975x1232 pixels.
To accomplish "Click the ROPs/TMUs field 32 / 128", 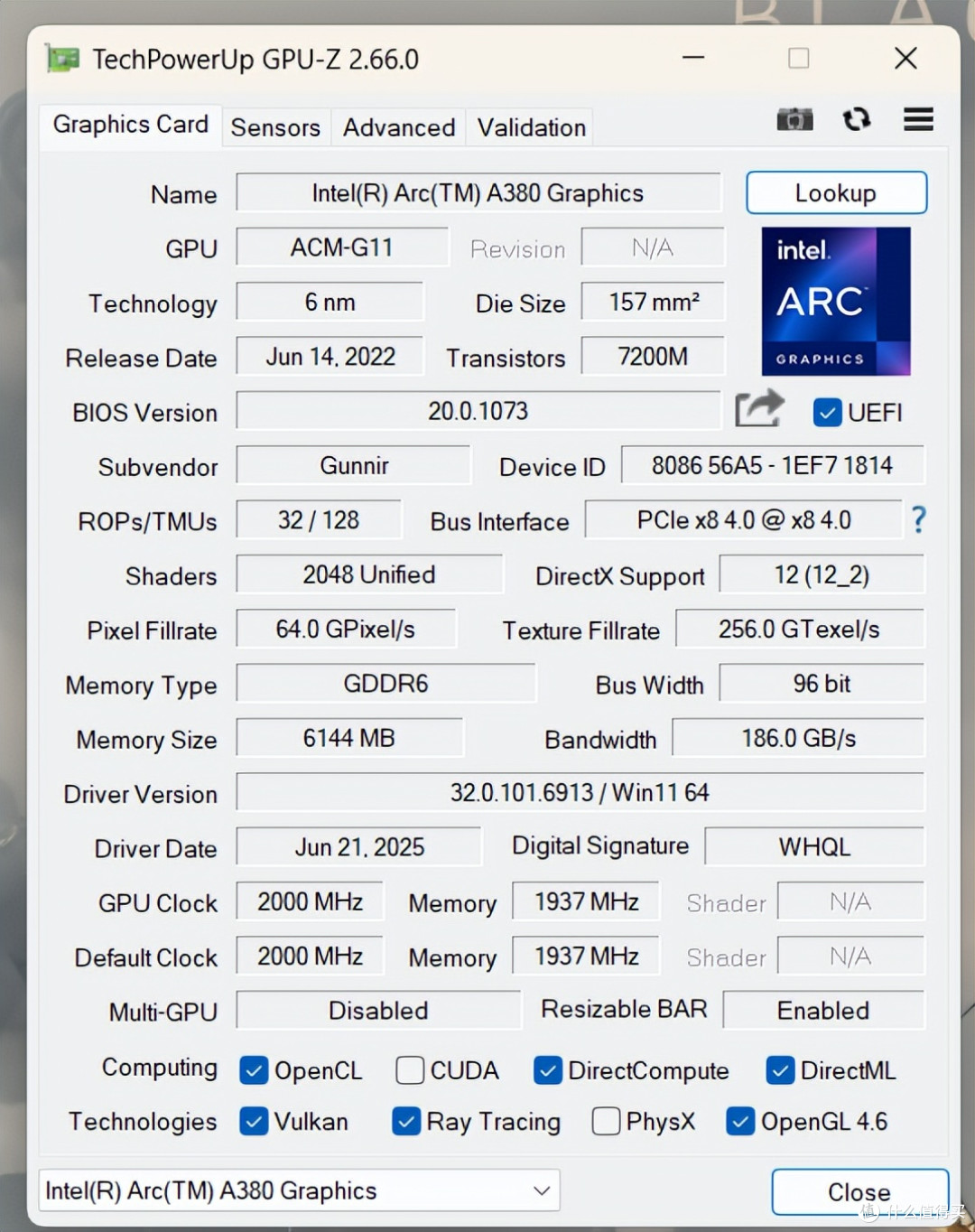I will click(x=319, y=520).
